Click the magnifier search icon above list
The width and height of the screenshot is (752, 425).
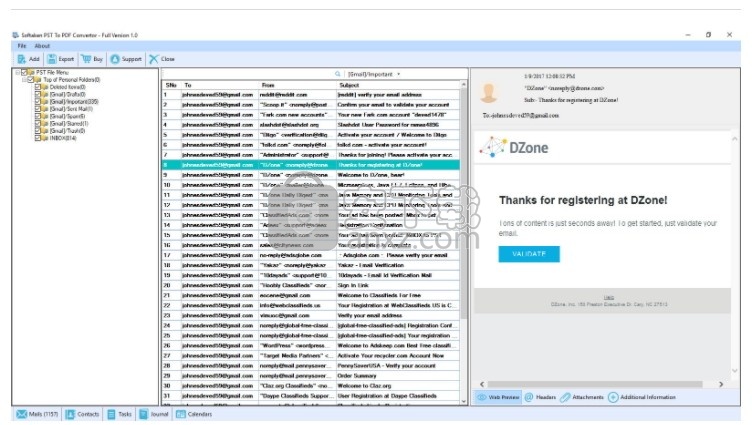[x=338, y=74]
